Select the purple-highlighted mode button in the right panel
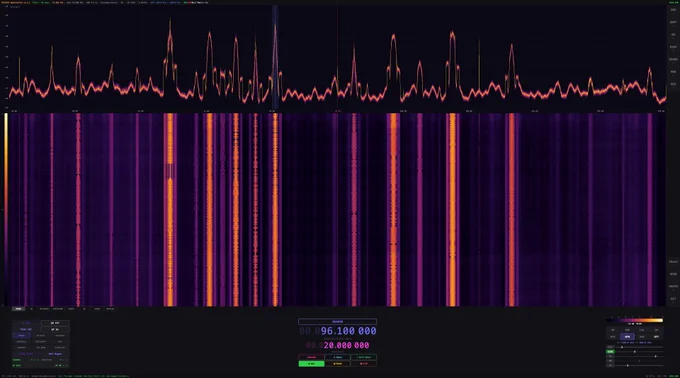680x378 pixels. click(x=627, y=337)
